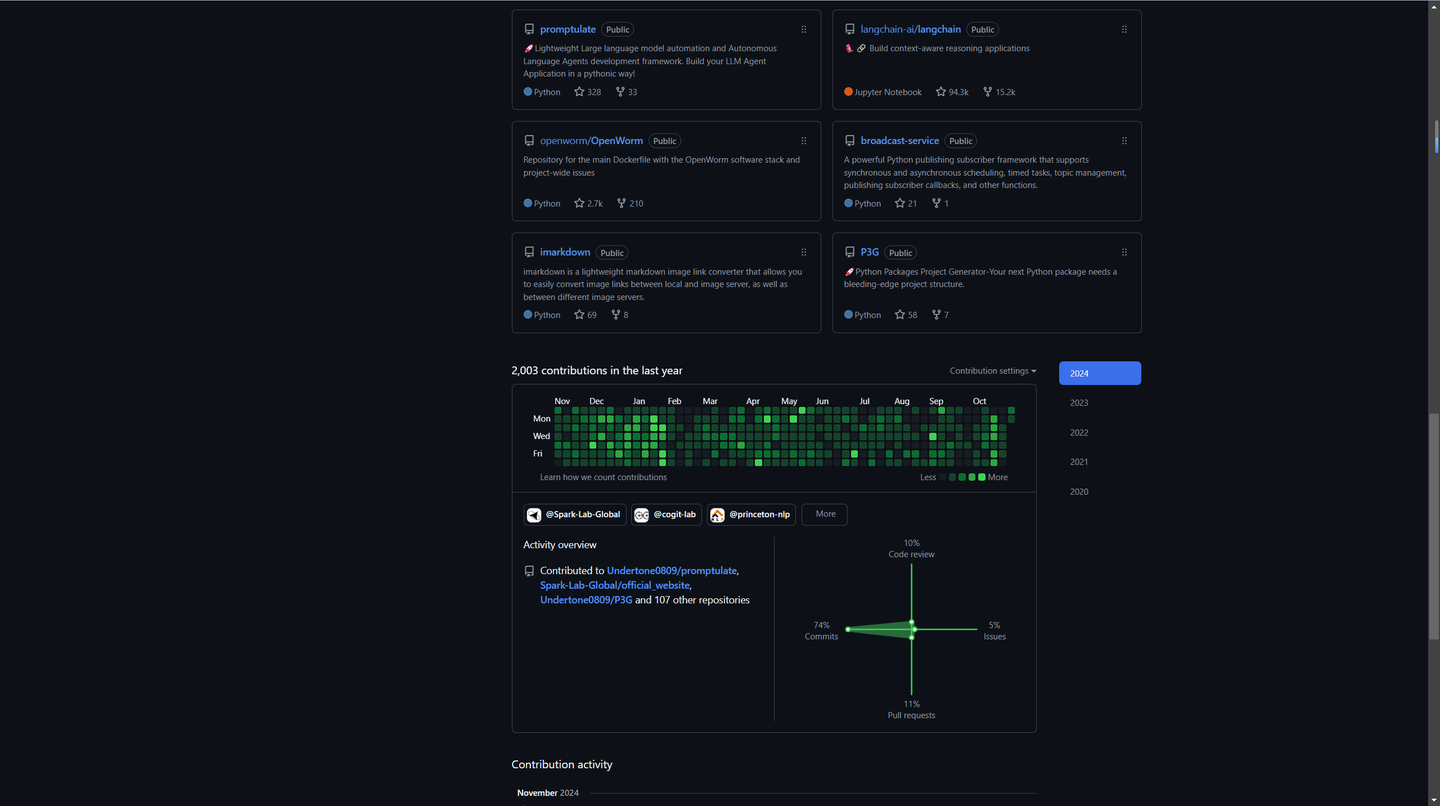Click the darkest green square in the contribution legend
Viewport: 1440px width, 806px height.
coord(982,477)
